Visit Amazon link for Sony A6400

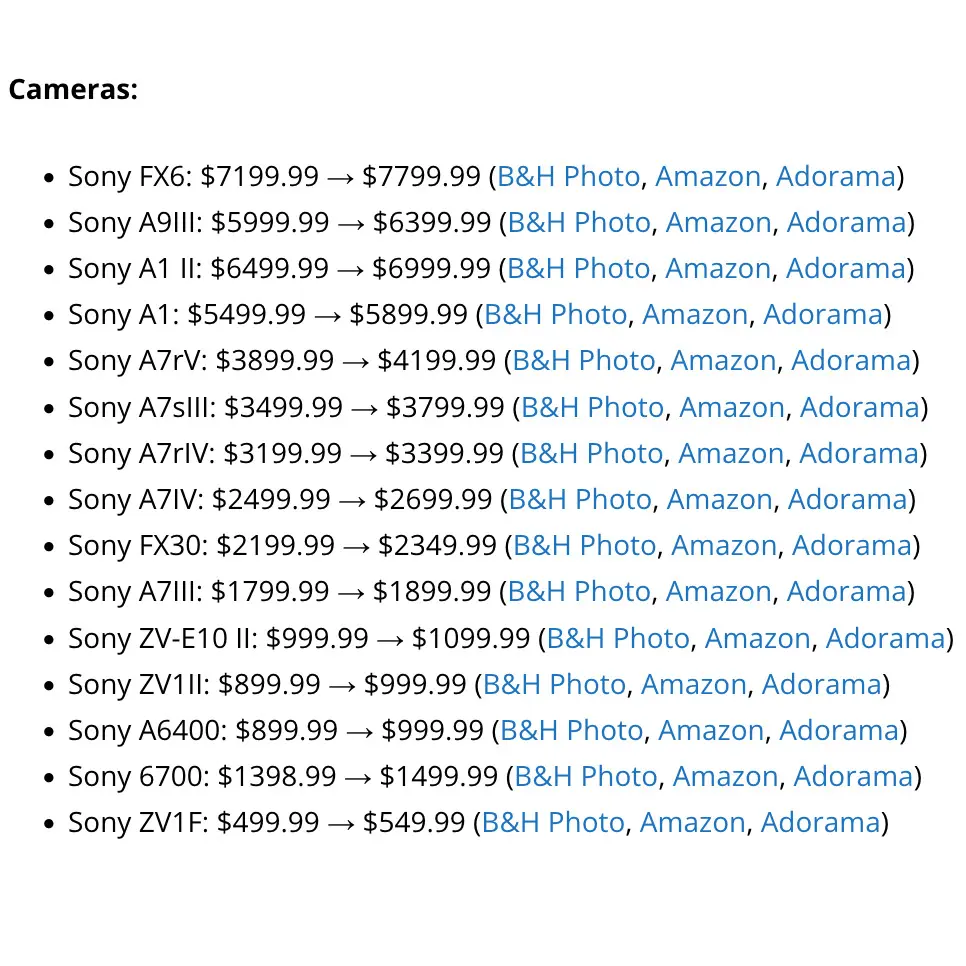coord(712,731)
